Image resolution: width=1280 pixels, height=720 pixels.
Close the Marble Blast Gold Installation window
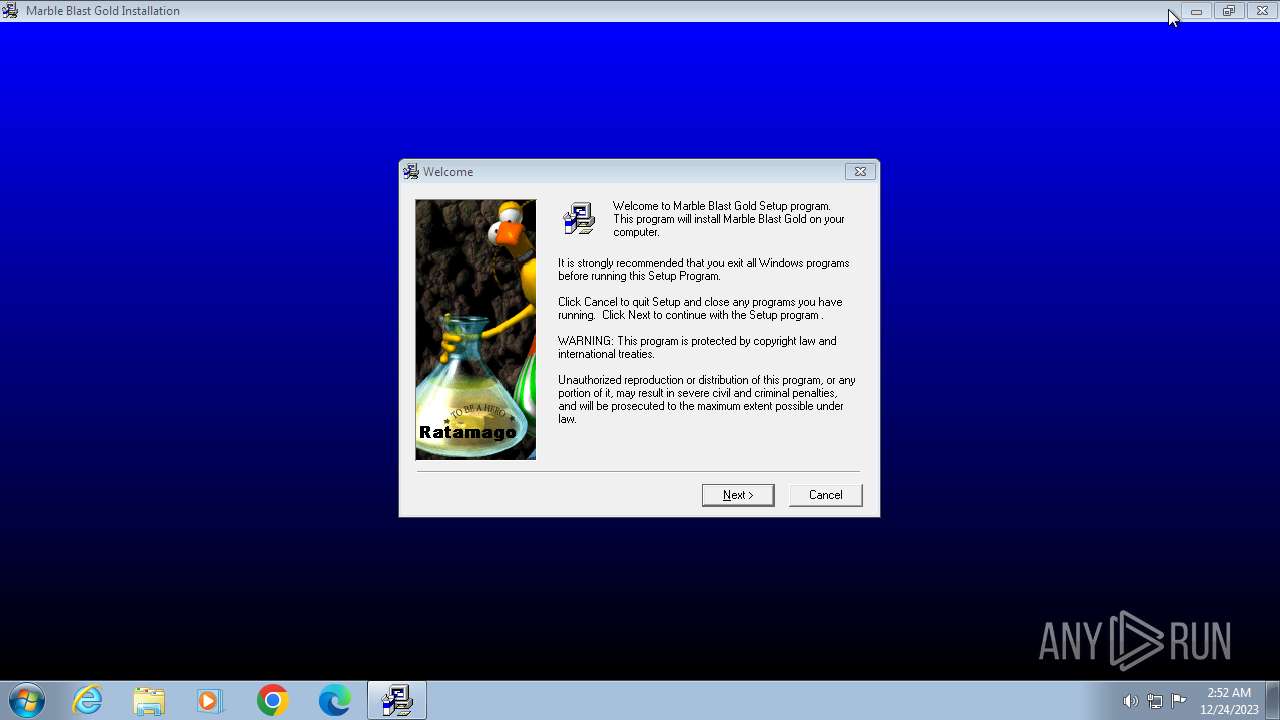[x=1262, y=11]
